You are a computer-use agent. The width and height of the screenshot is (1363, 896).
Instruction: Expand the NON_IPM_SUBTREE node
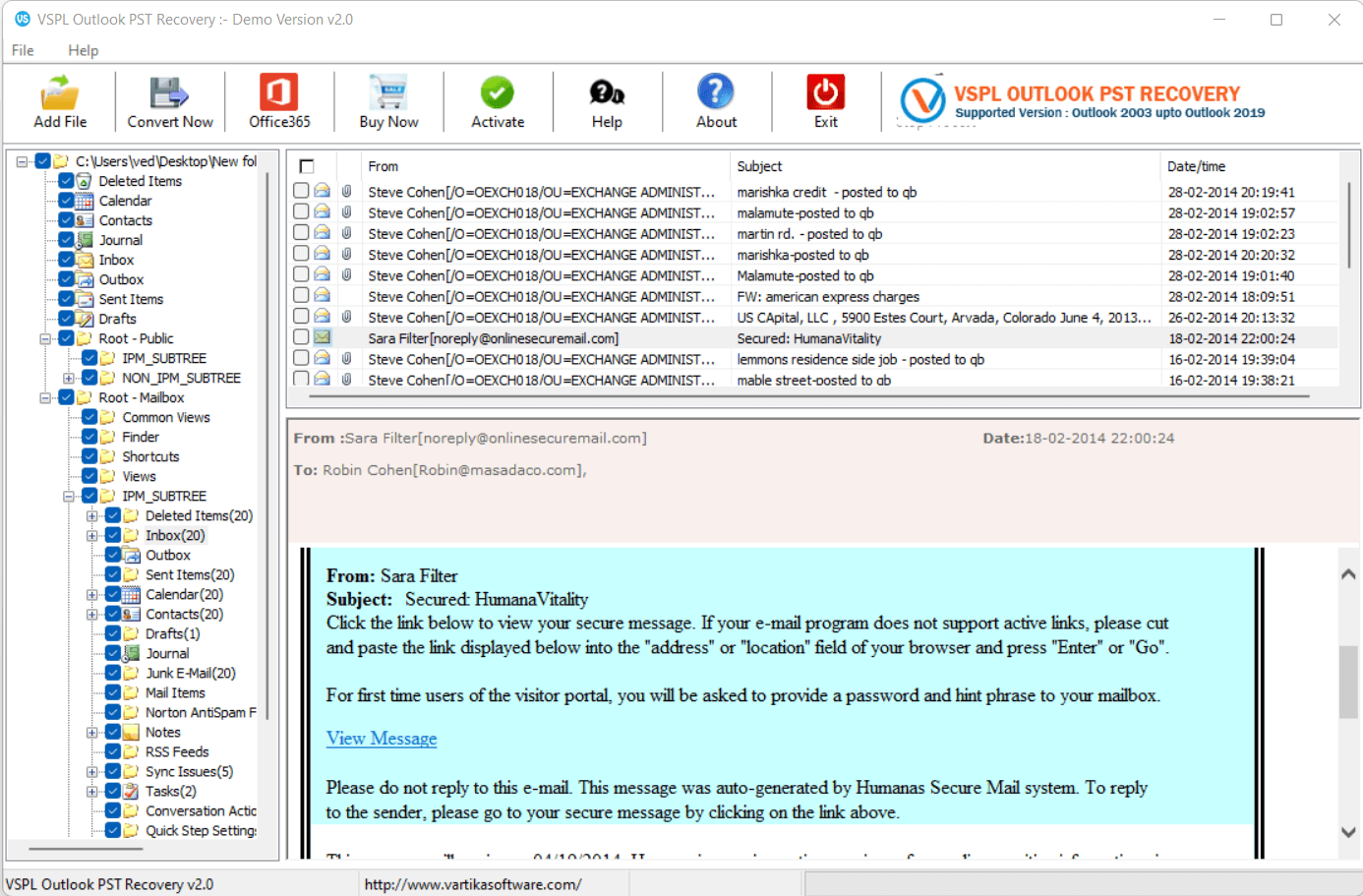click(69, 378)
